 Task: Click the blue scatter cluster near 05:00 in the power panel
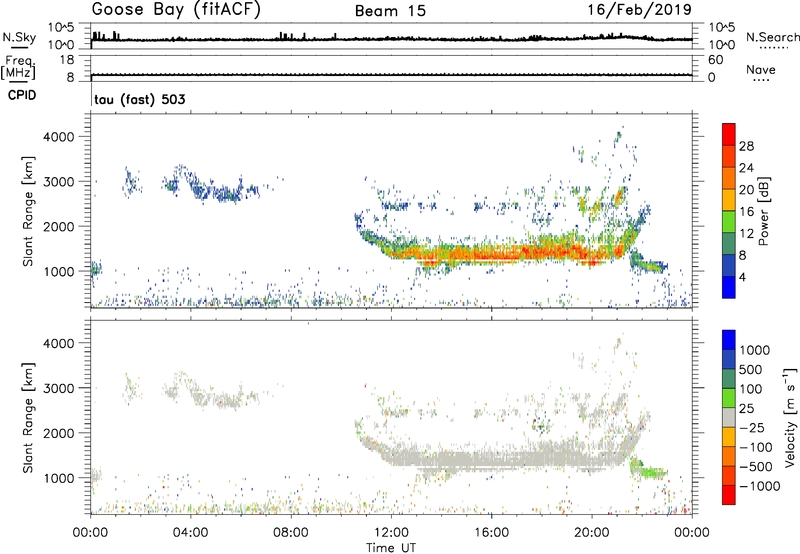[x=224, y=193]
